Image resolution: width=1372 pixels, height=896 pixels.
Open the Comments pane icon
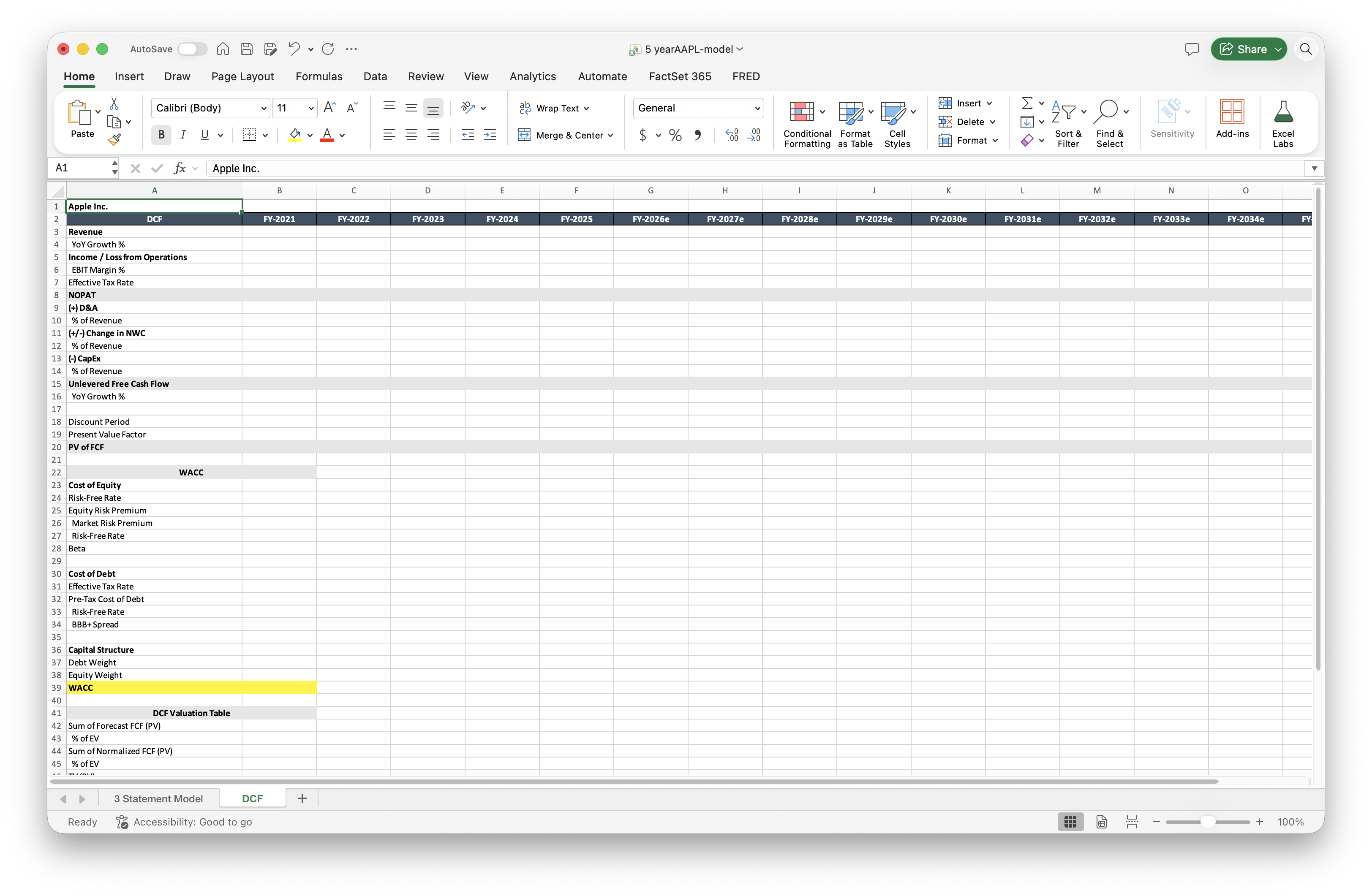pyautogui.click(x=1192, y=49)
